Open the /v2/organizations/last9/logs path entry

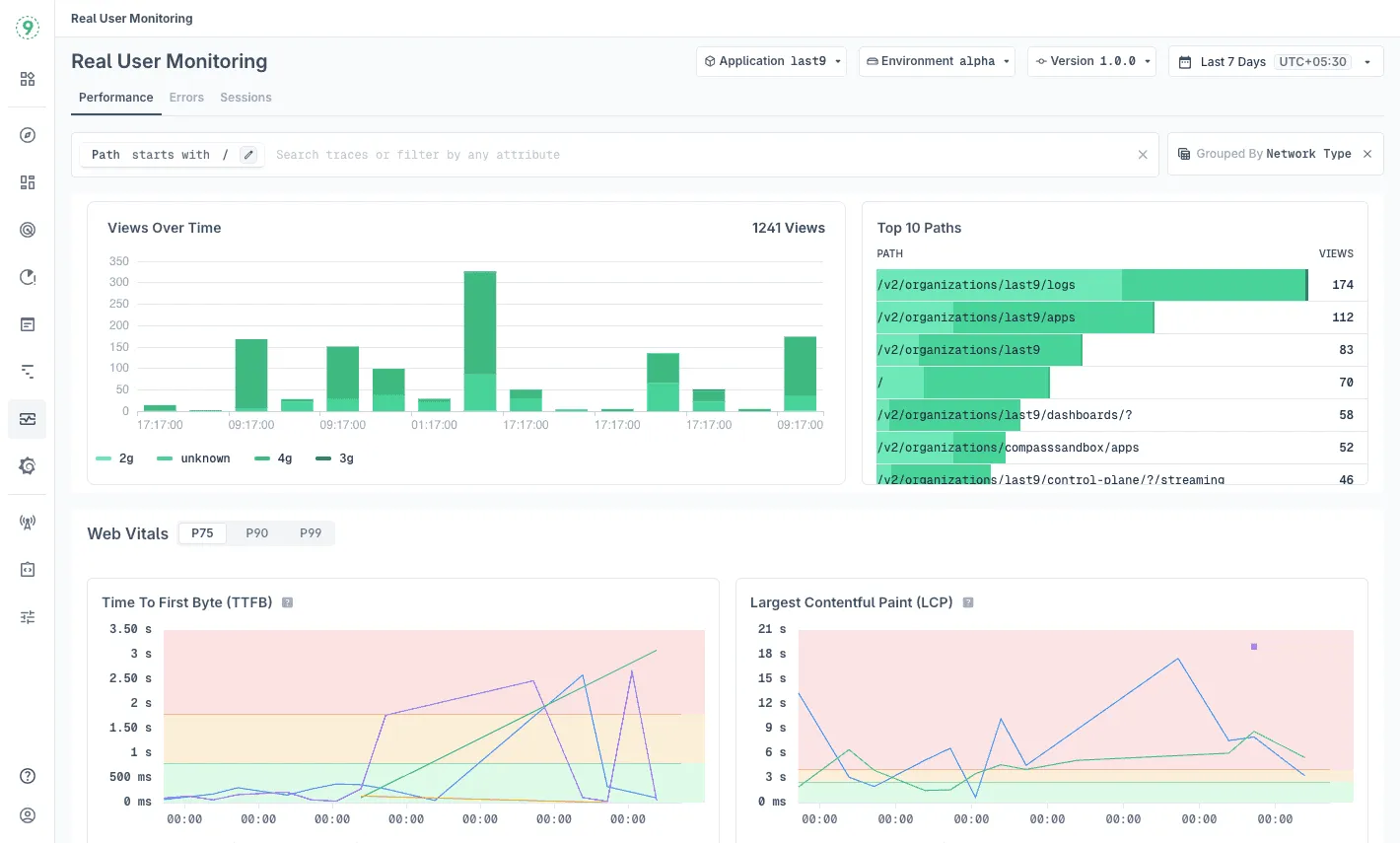tap(975, 285)
